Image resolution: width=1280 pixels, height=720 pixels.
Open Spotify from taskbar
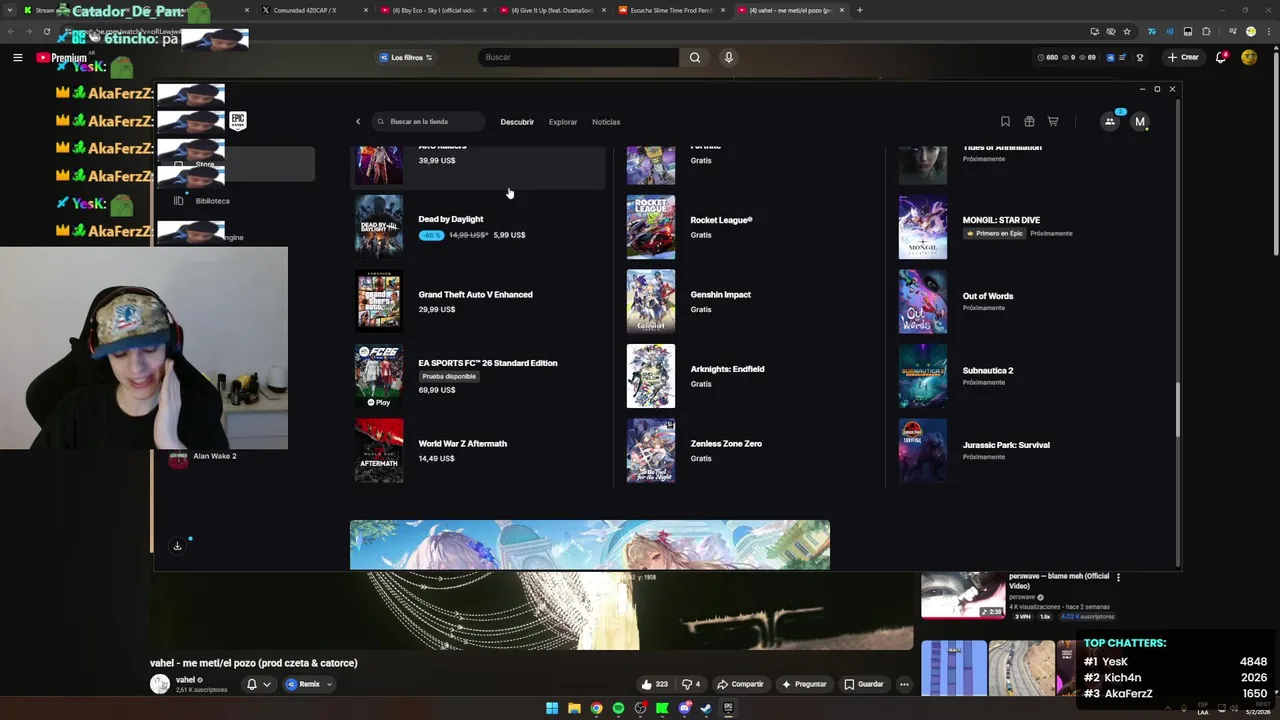click(x=618, y=708)
